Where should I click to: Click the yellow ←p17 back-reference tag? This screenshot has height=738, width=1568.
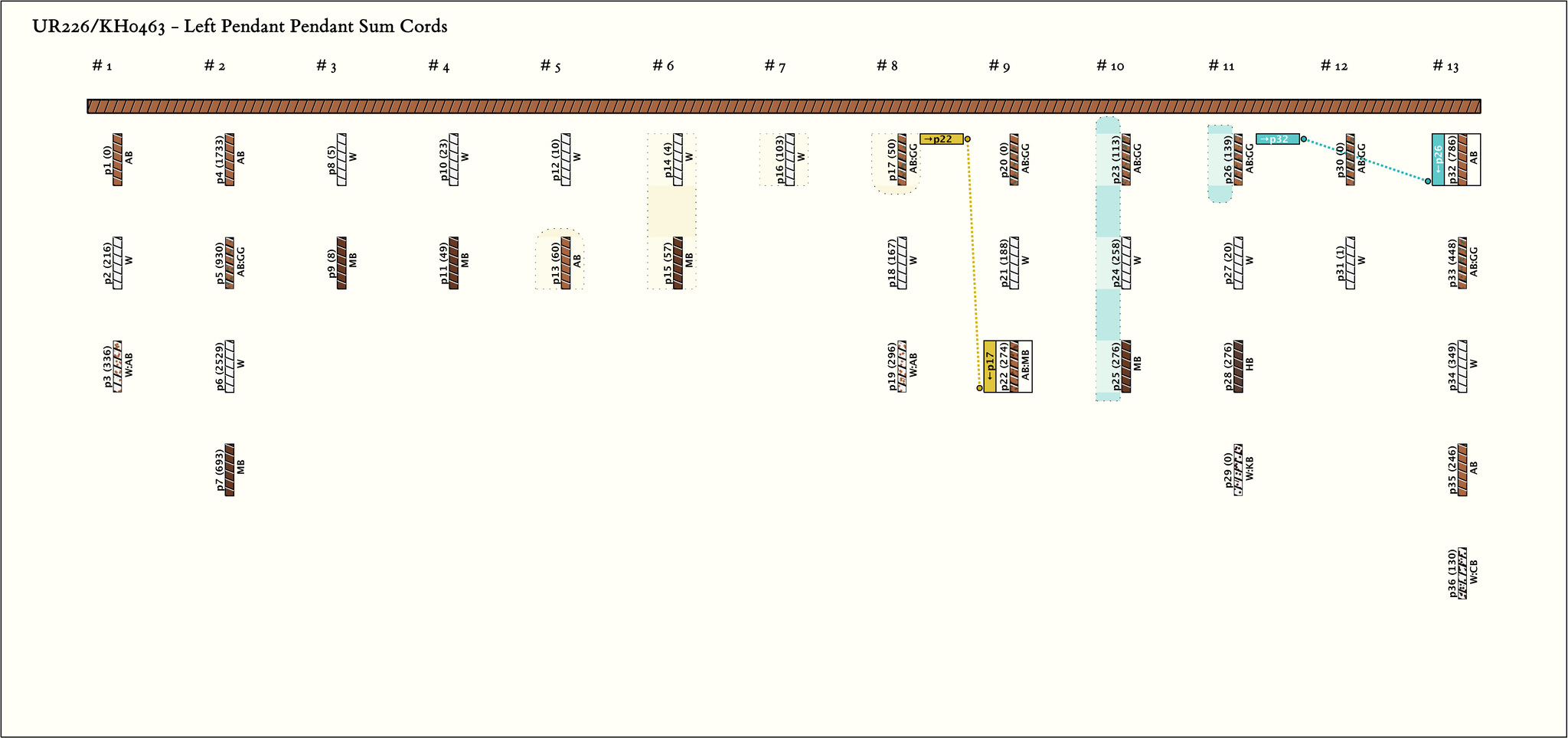(990, 367)
